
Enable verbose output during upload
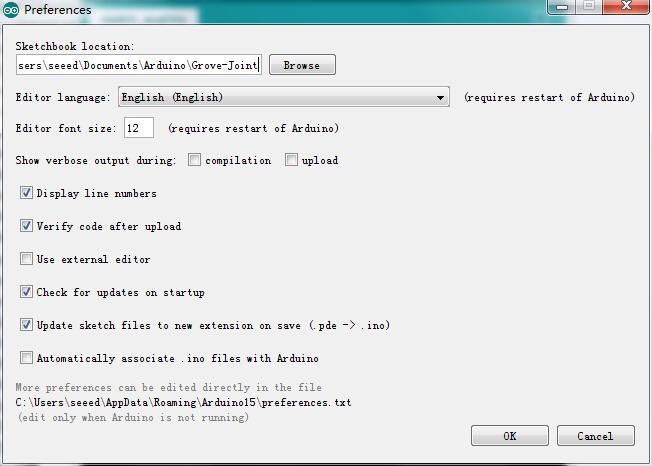(292, 160)
